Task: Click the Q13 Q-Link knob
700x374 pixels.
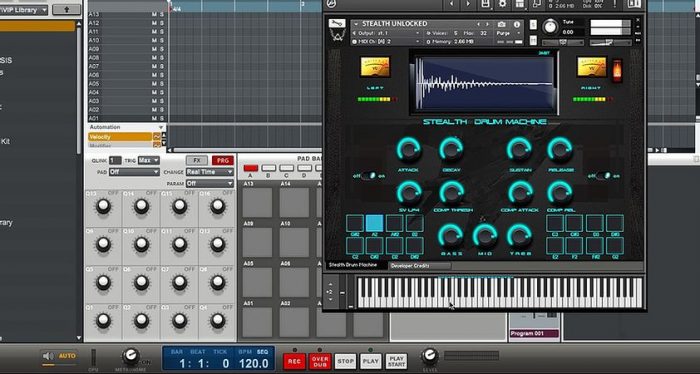Action: tap(103, 206)
